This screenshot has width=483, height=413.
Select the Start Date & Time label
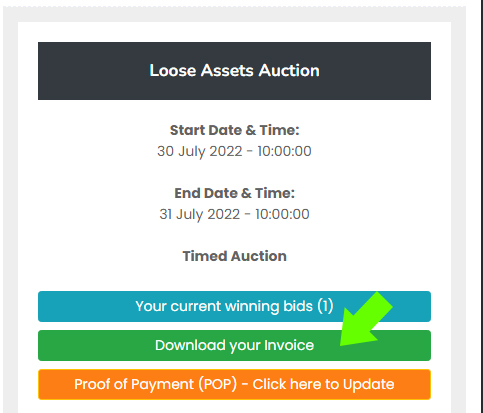(x=235, y=130)
